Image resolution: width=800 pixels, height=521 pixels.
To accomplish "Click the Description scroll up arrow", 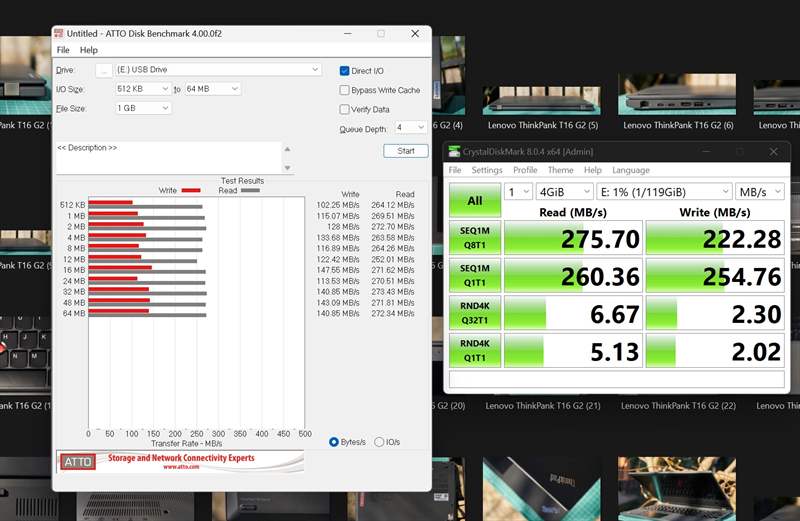I will pyautogui.click(x=287, y=149).
